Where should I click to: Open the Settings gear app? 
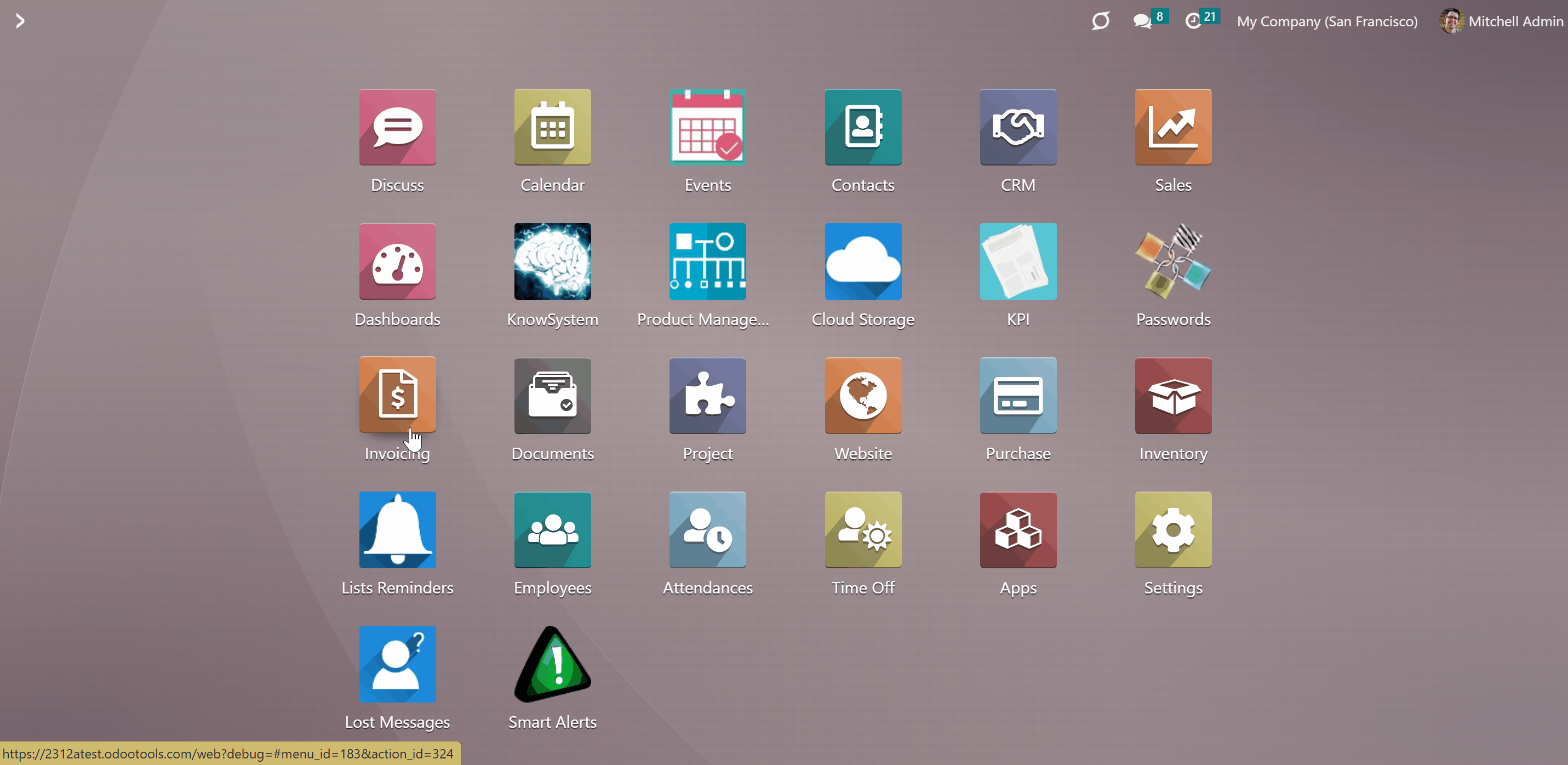coord(1174,530)
